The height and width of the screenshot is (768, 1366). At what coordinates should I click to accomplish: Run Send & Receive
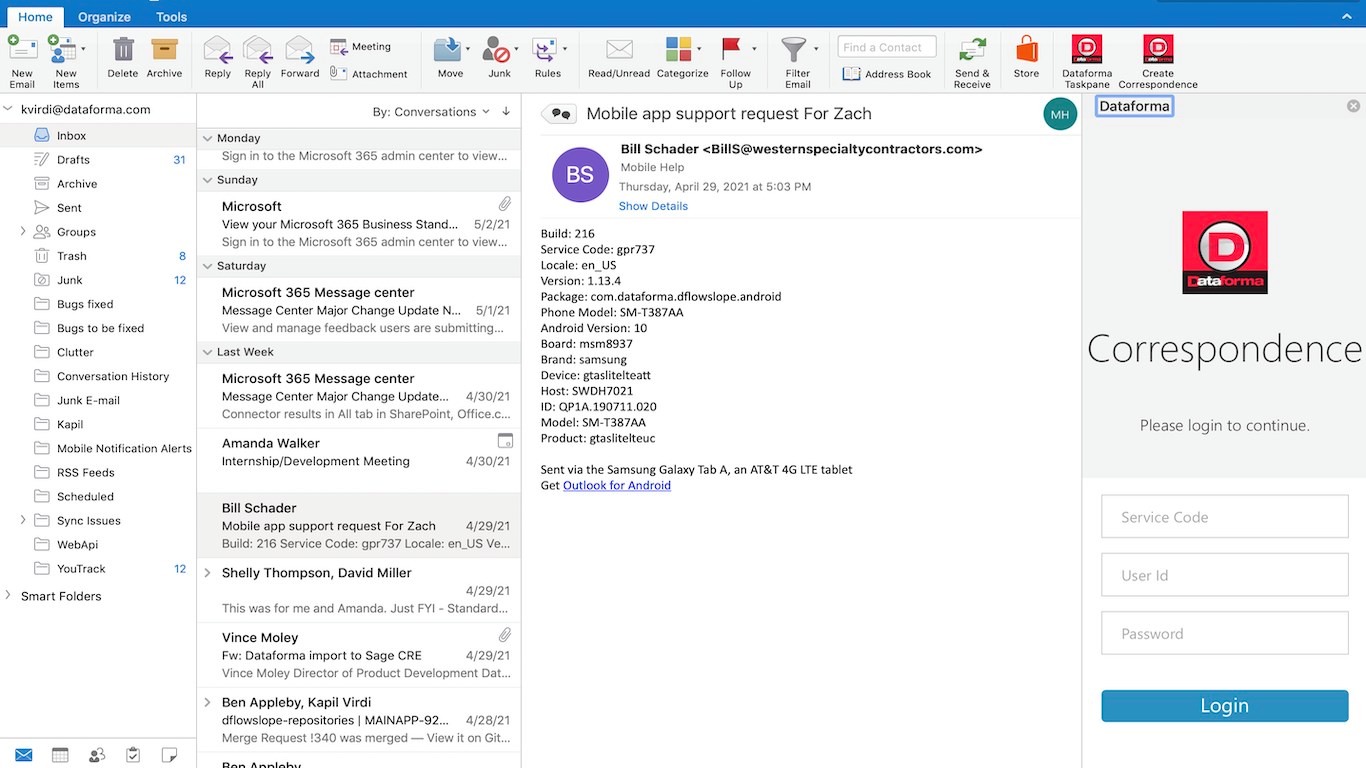pyautogui.click(x=972, y=62)
